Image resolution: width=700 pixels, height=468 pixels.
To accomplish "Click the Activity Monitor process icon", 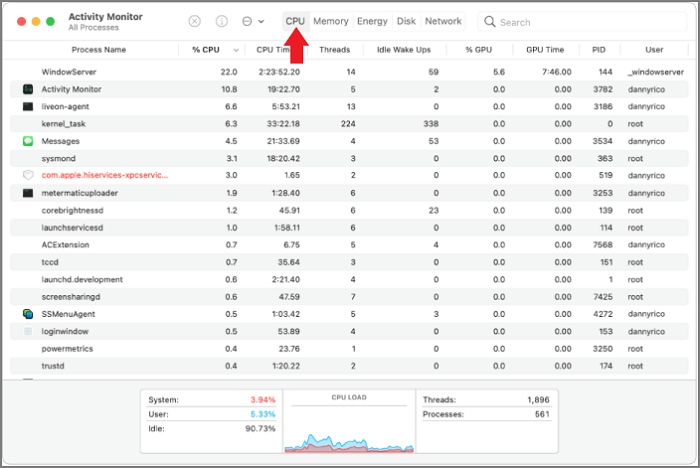I will [x=28, y=89].
